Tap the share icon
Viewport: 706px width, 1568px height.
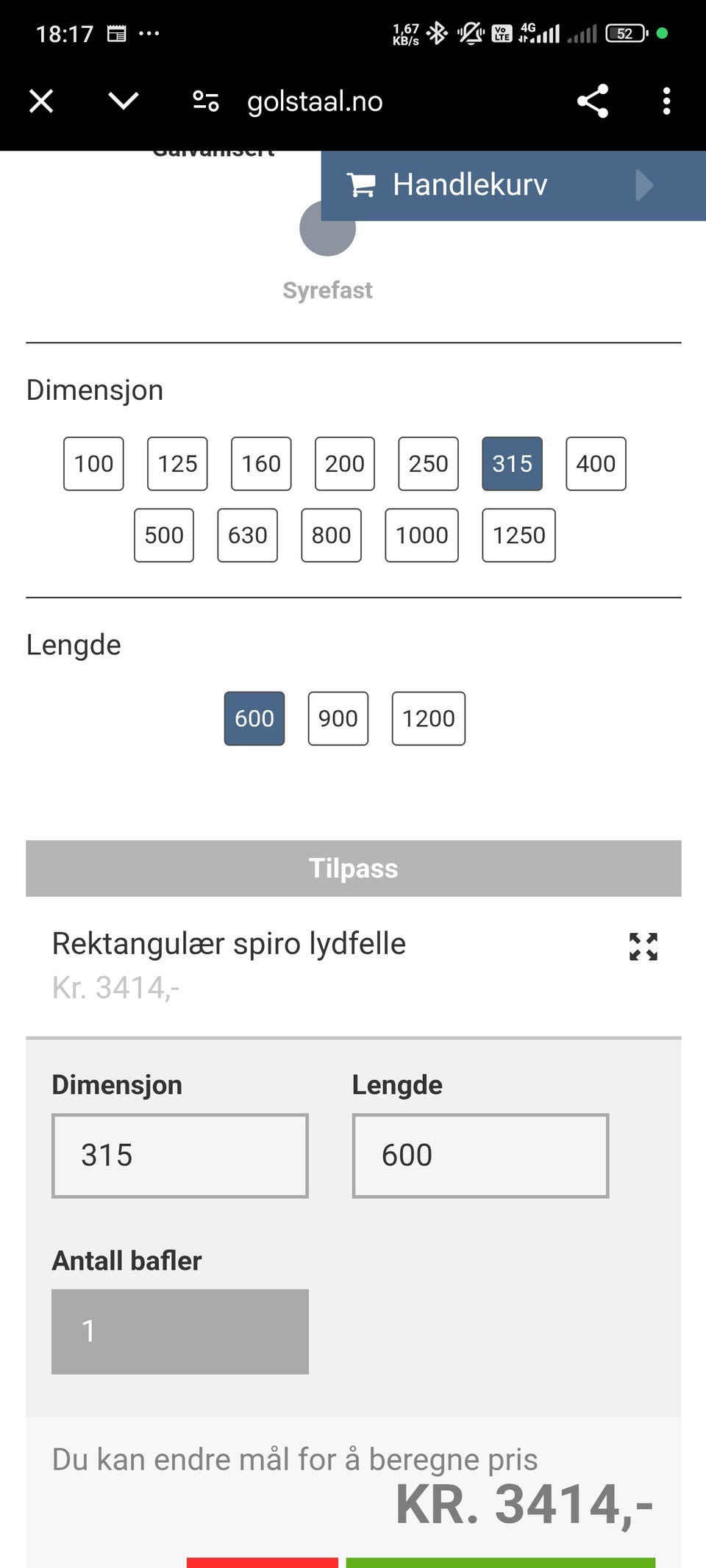tap(593, 101)
